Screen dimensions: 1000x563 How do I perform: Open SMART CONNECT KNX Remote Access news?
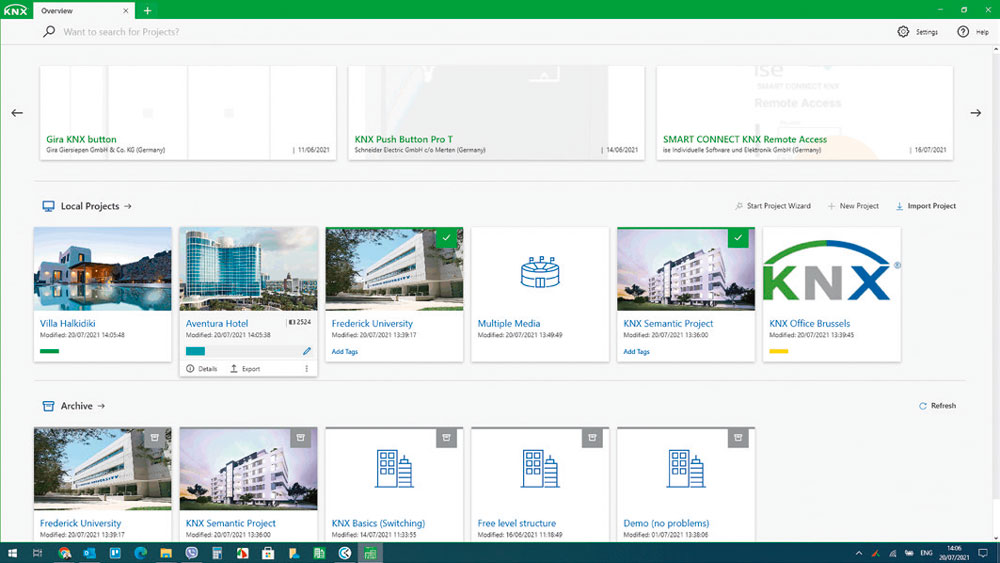point(805,113)
